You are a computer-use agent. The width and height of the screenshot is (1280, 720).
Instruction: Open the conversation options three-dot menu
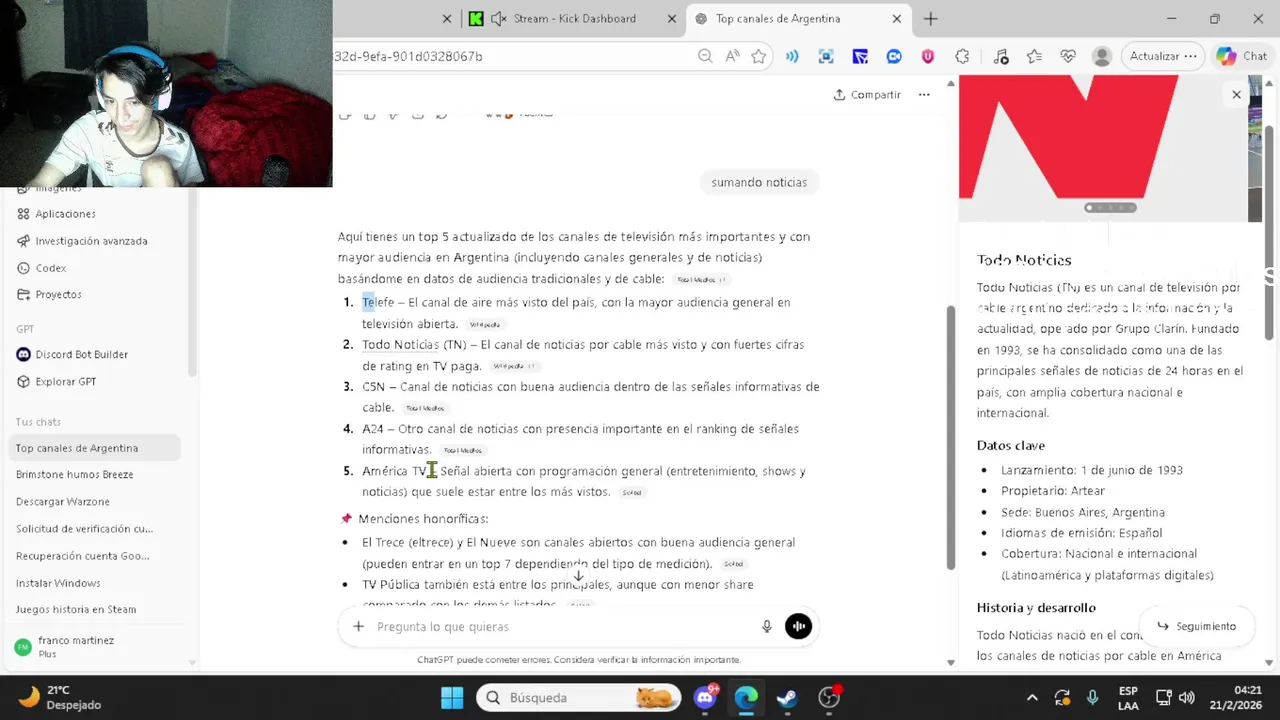point(924,94)
